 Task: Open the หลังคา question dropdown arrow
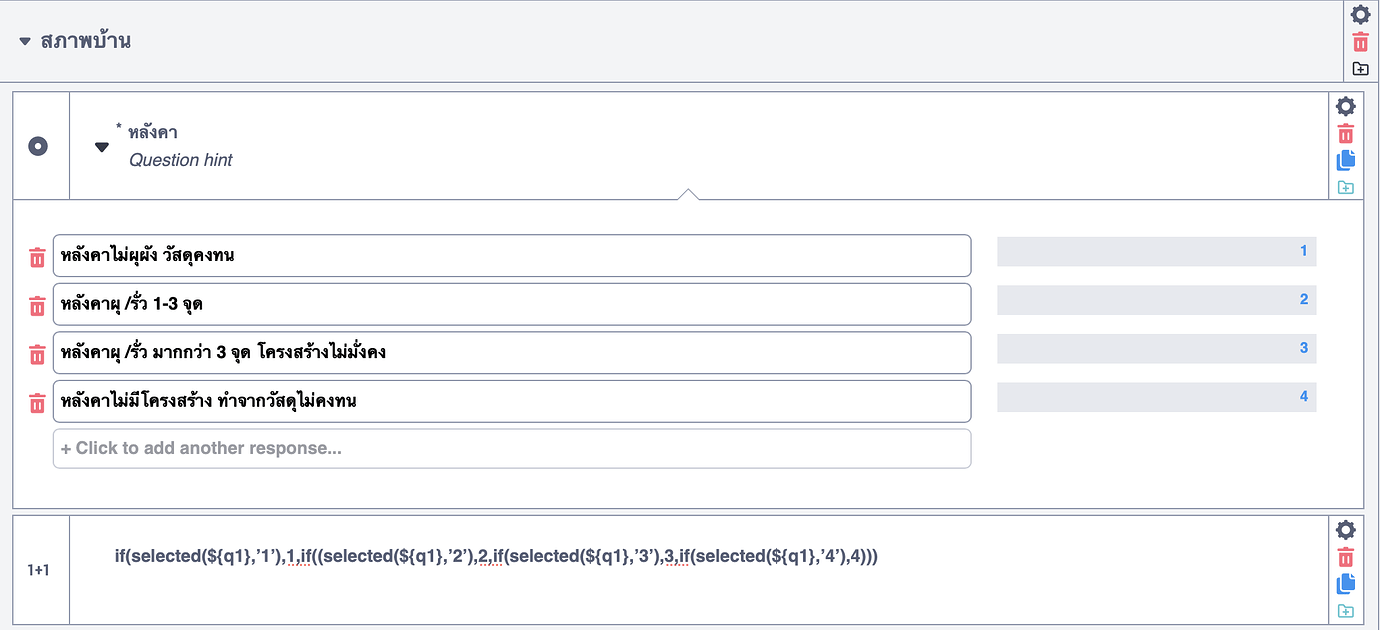click(x=101, y=145)
